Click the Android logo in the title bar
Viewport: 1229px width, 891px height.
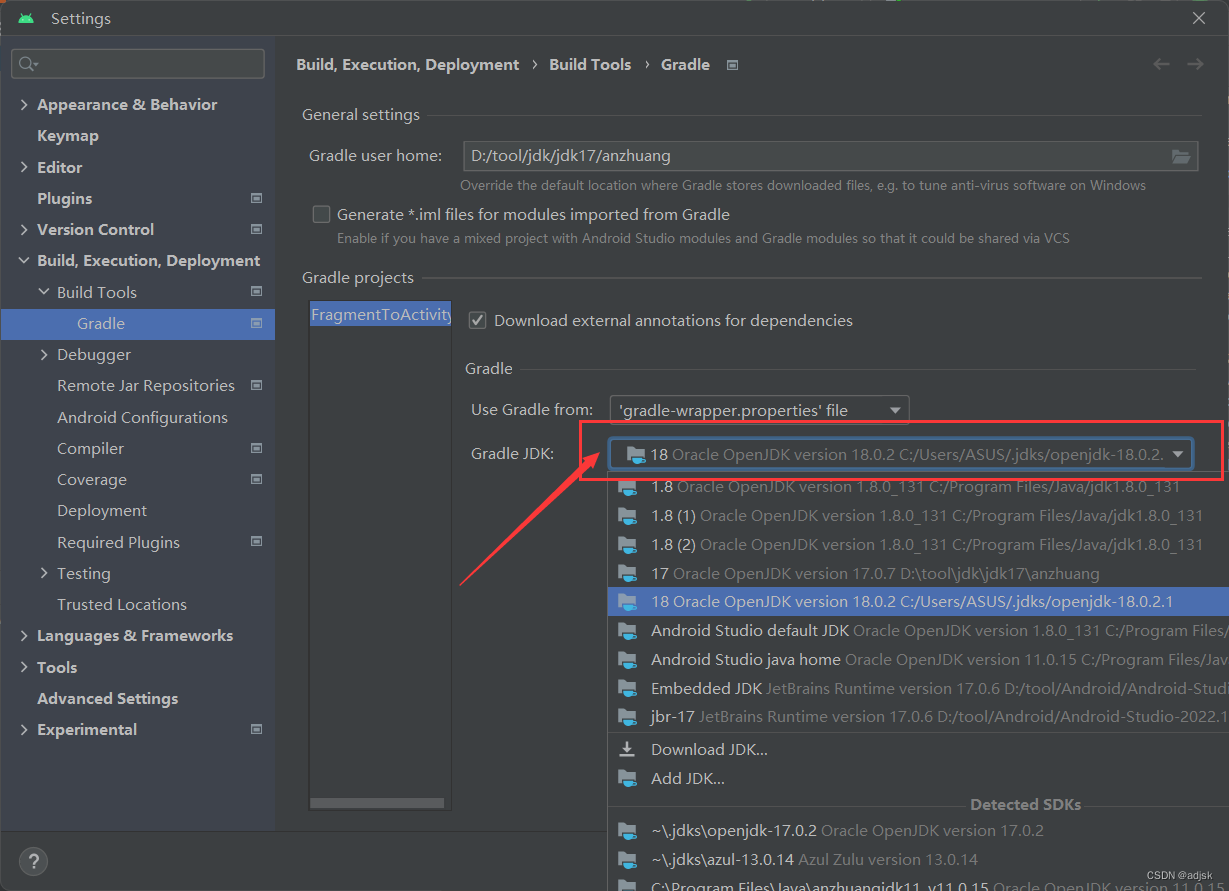click(25, 17)
